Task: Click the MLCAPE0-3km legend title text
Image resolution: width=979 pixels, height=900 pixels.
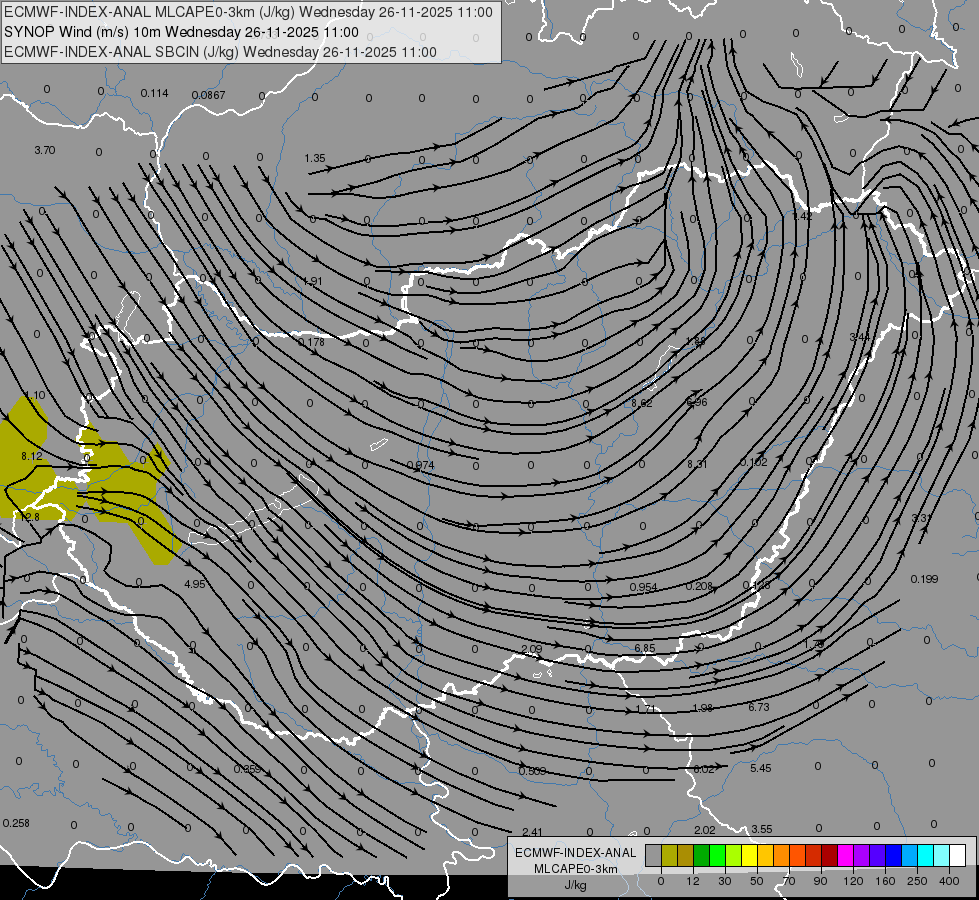Action: point(575,869)
